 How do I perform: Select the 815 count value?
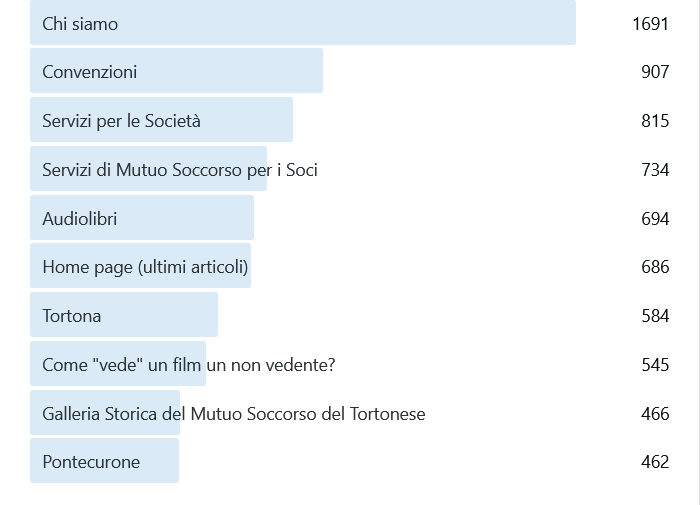[655, 121]
